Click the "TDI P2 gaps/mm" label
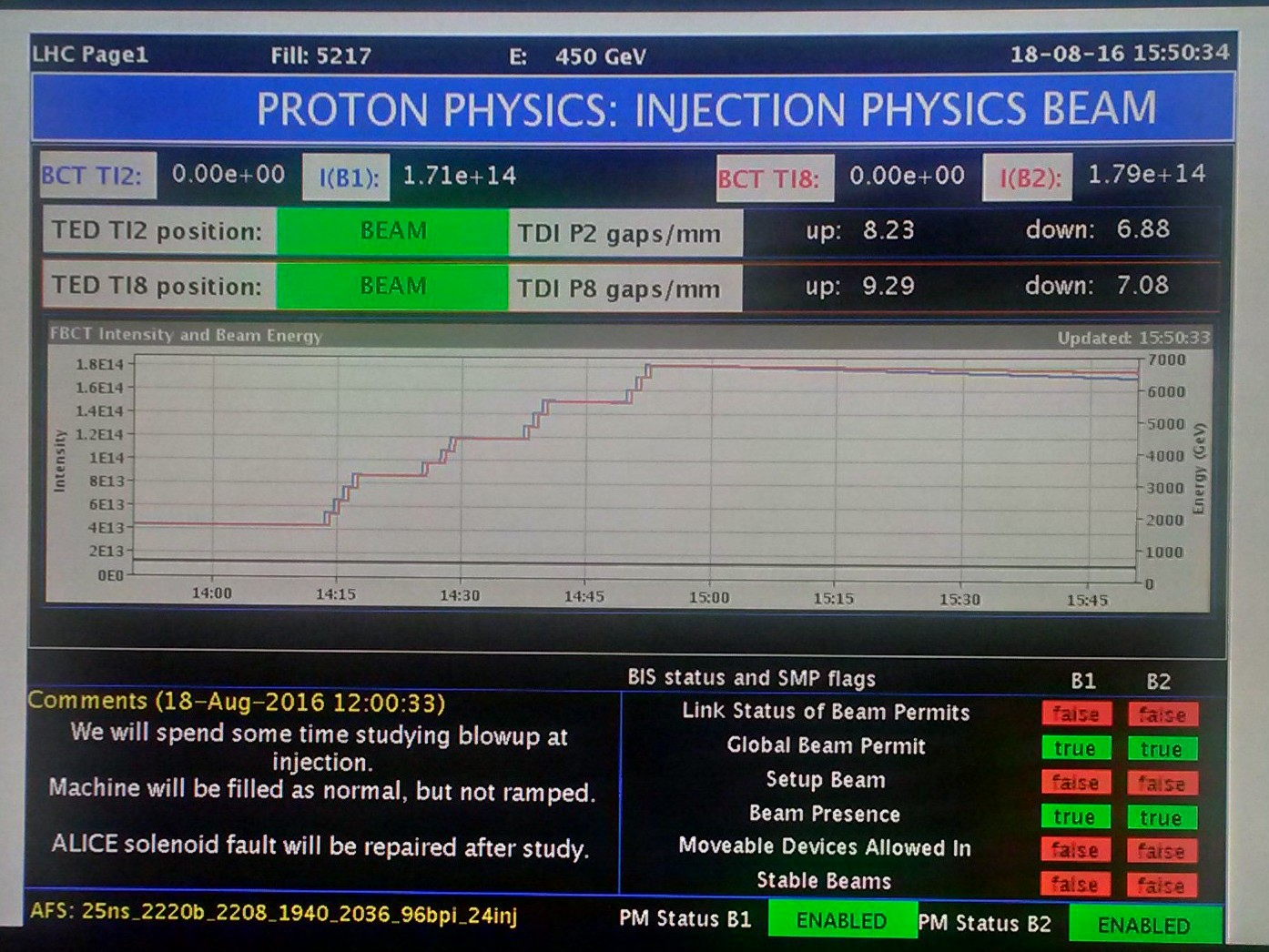The image size is (1269, 952). (625, 234)
